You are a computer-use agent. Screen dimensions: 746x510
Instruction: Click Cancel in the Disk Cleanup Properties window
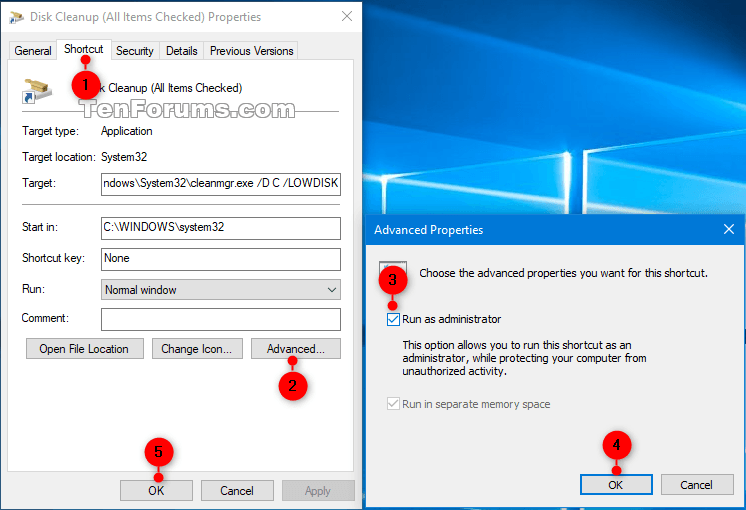click(237, 490)
